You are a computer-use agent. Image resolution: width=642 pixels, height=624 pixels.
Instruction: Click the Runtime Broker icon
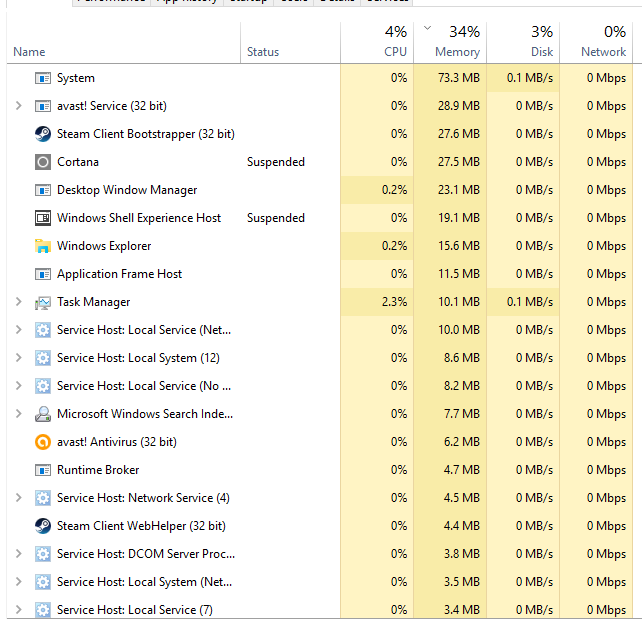pyautogui.click(x=43, y=470)
